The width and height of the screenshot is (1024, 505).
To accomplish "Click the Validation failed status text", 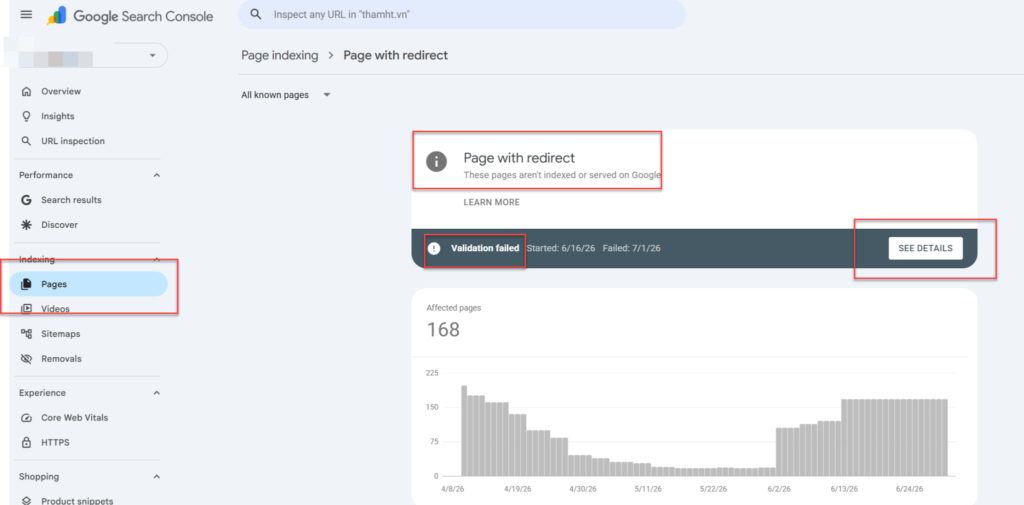I will 485,248.
